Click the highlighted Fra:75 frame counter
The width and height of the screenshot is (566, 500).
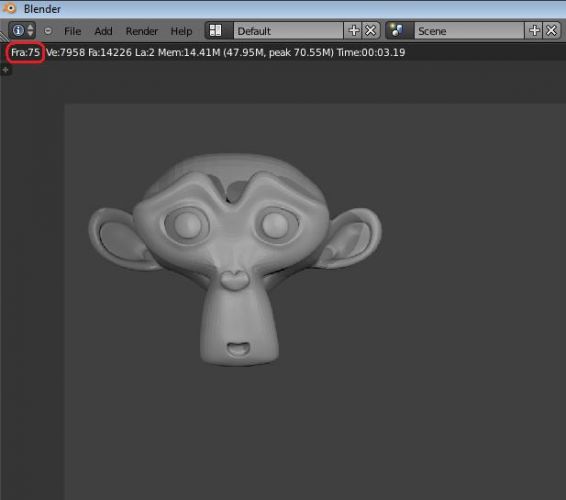[x=25, y=53]
